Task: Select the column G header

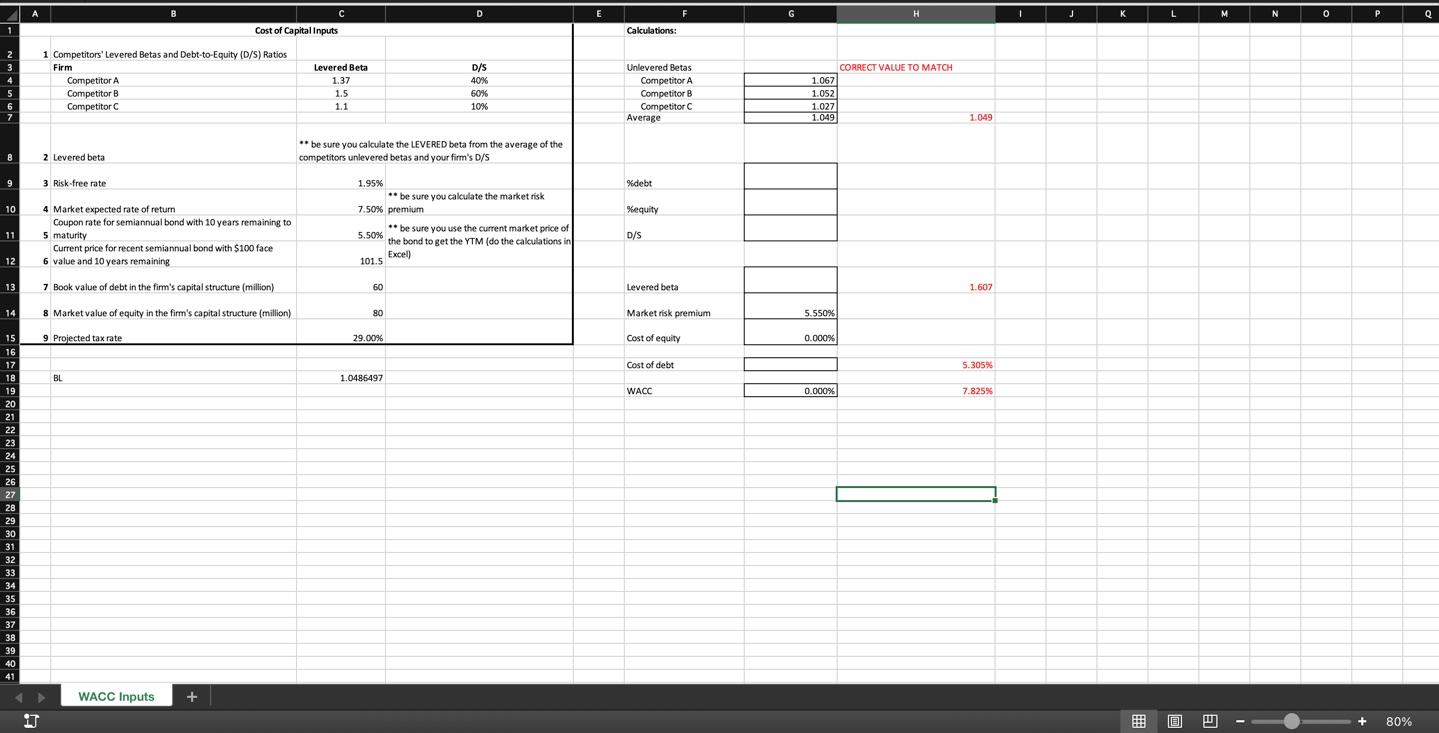Action: pyautogui.click(x=790, y=14)
